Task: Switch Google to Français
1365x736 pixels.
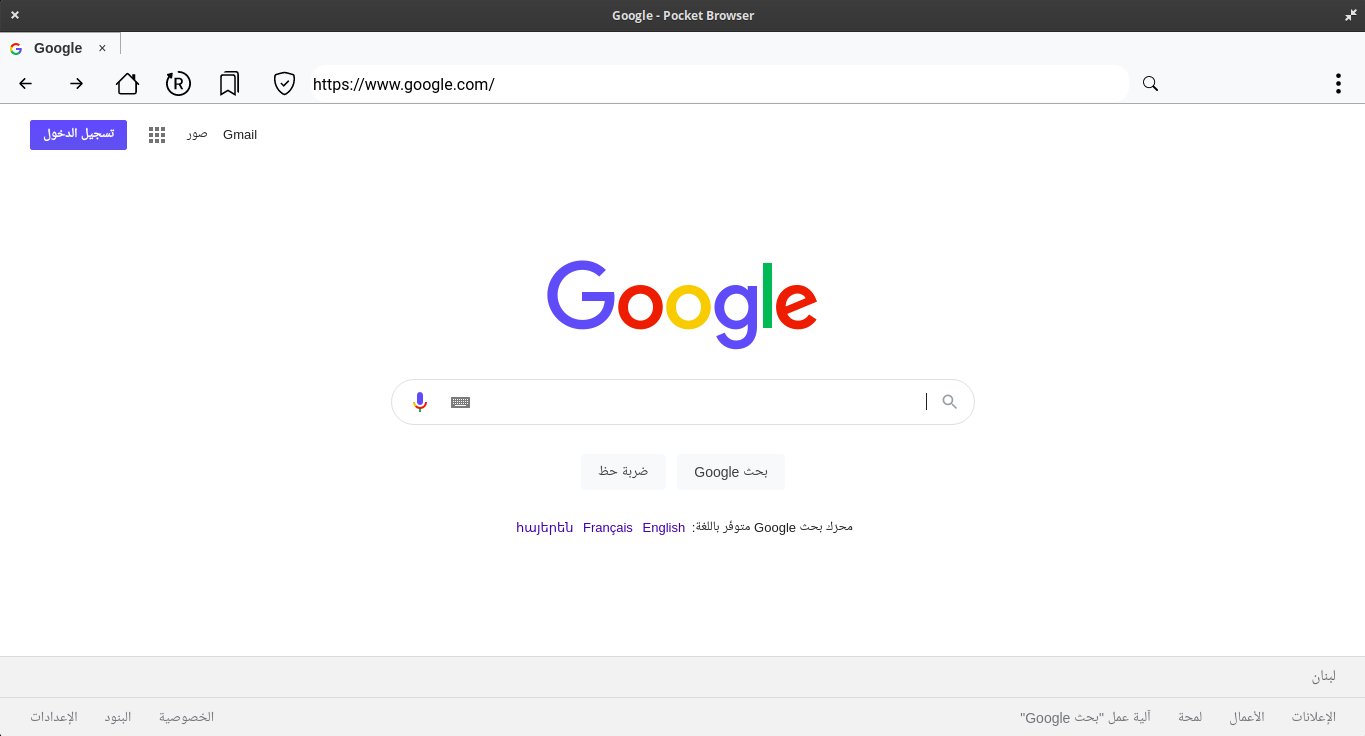Action: click(x=608, y=528)
